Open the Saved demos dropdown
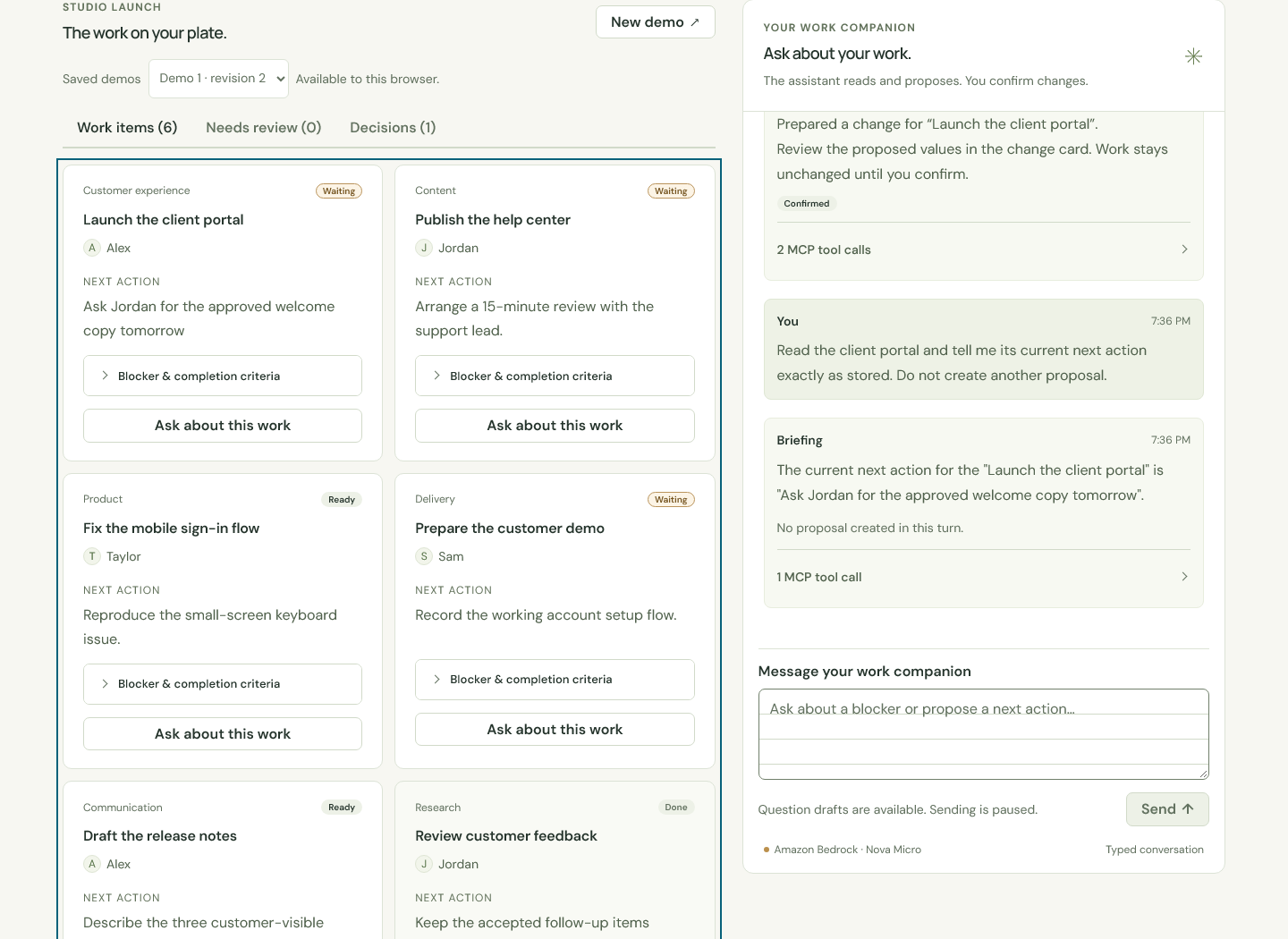The height and width of the screenshot is (939, 1288). coord(218,79)
